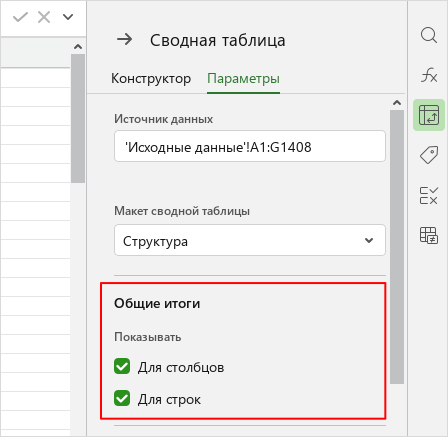Select the Параметры tab
Screen dimensions: 448x437
(x=243, y=79)
